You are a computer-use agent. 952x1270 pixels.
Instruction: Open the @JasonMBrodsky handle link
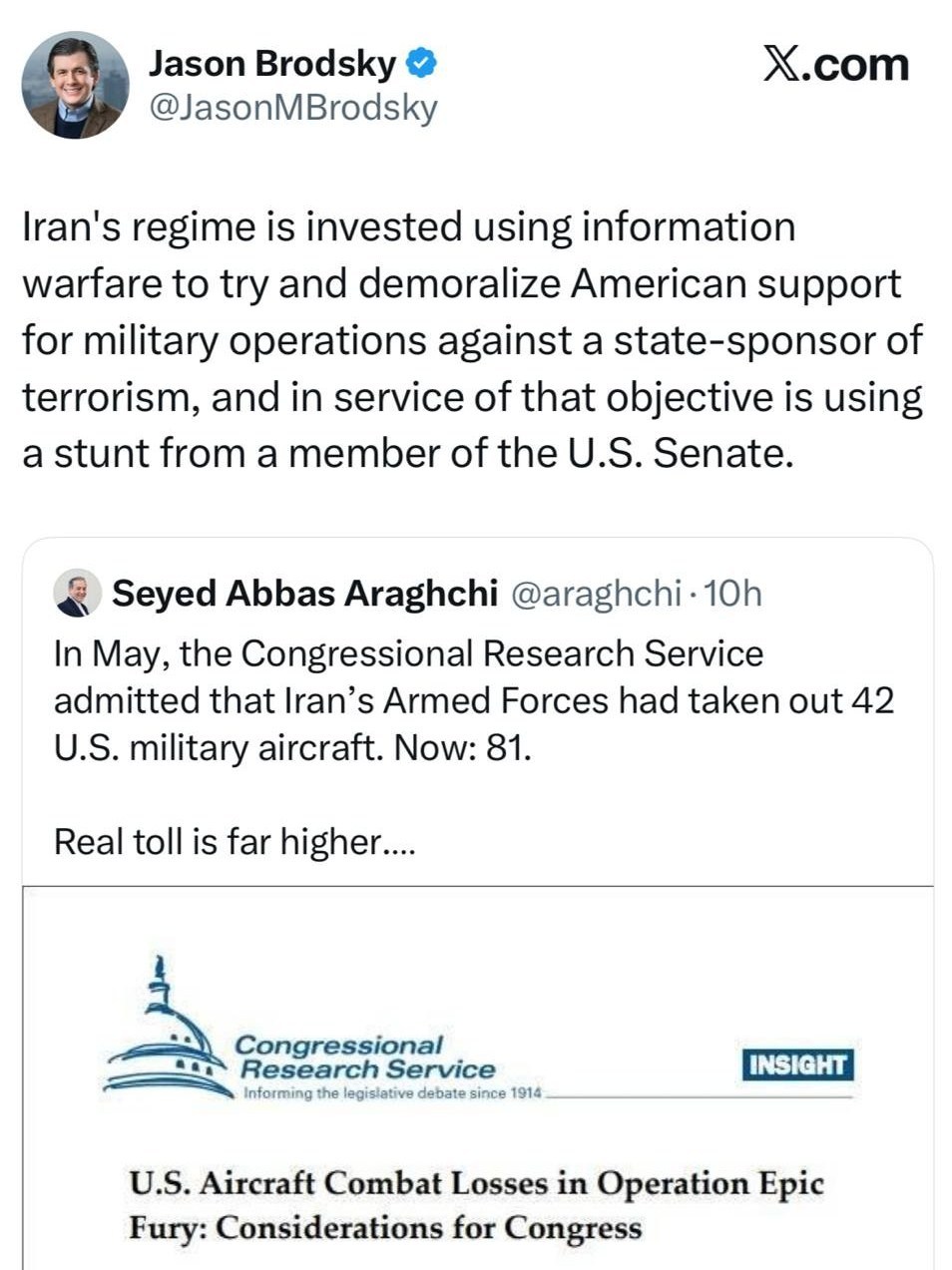293,108
